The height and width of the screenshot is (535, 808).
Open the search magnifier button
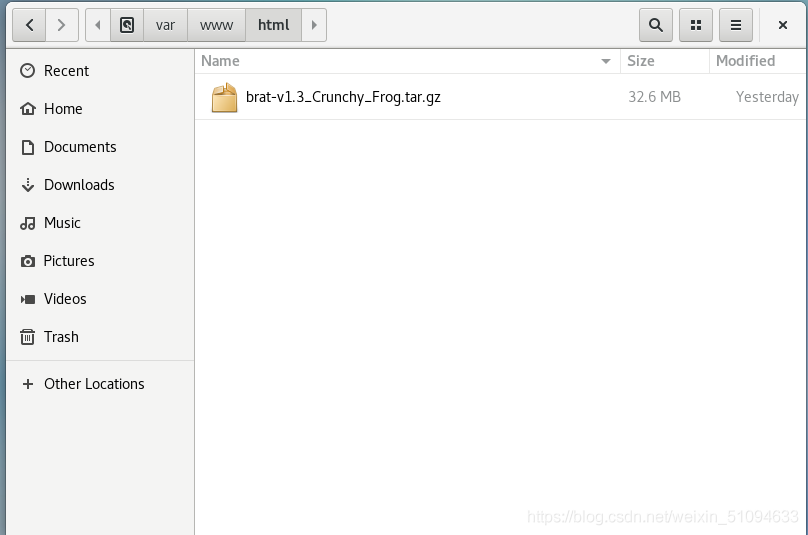[655, 25]
